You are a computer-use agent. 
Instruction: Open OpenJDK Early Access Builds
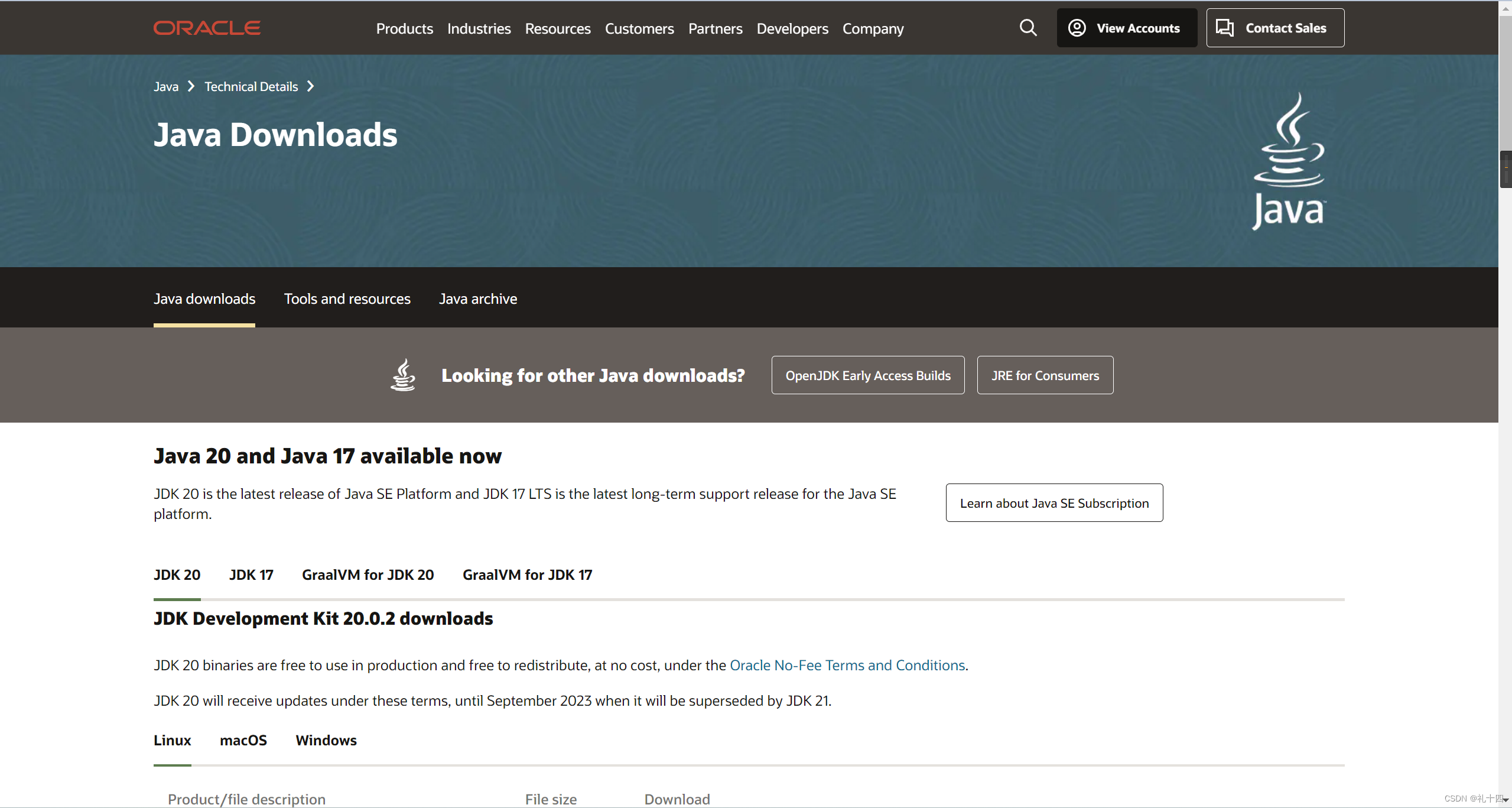pos(868,375)
